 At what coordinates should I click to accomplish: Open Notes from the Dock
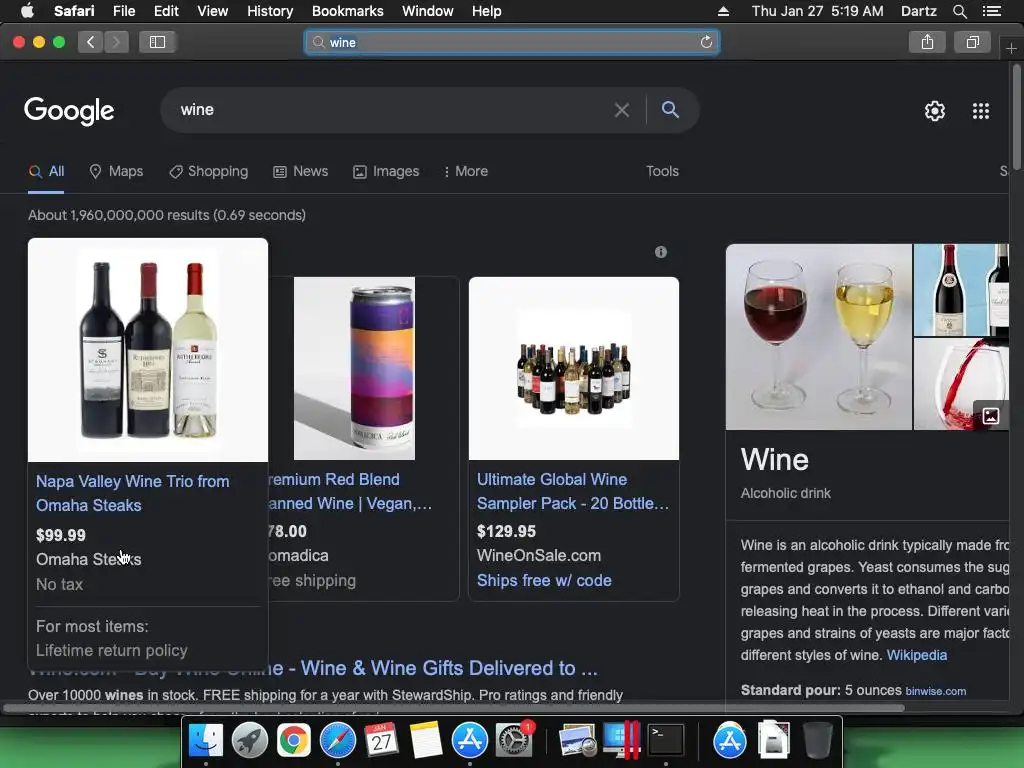click(426, 740)
